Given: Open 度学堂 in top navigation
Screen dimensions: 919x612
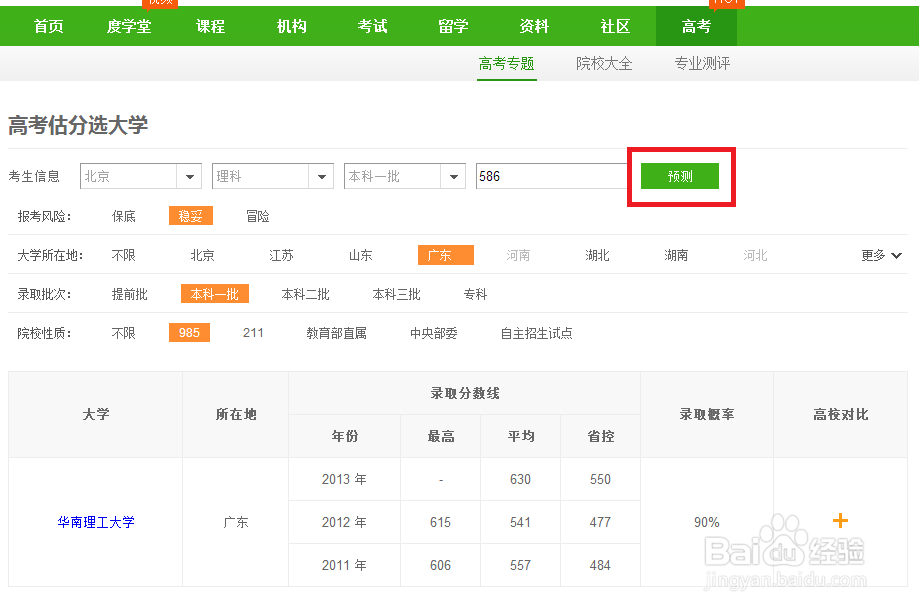Looking at the screenshot, I should pyautogui.click(x=129, y=26).
